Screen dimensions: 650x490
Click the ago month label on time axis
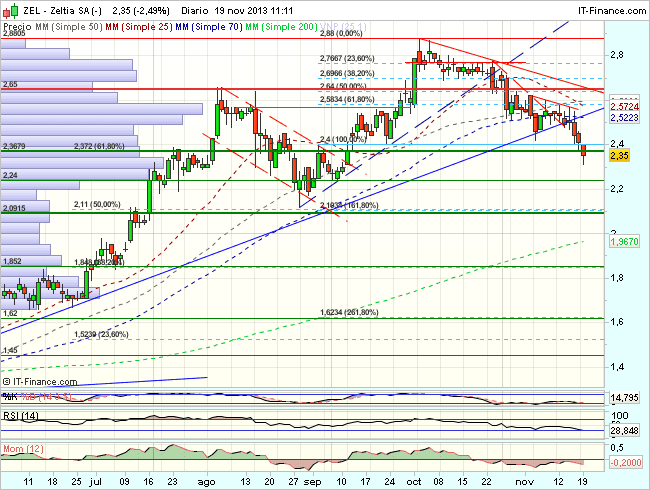[206, 482]
